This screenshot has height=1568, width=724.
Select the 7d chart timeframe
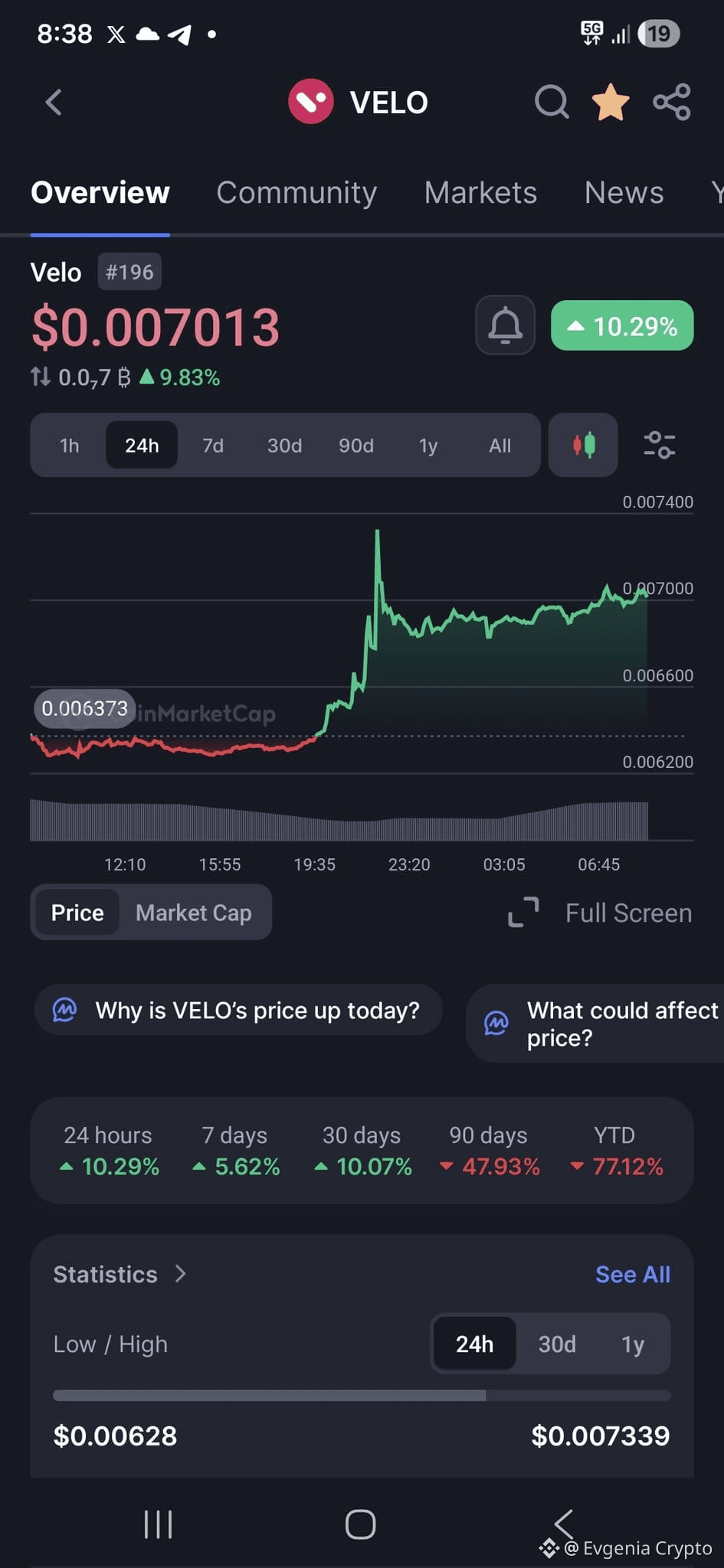point(213,446)
